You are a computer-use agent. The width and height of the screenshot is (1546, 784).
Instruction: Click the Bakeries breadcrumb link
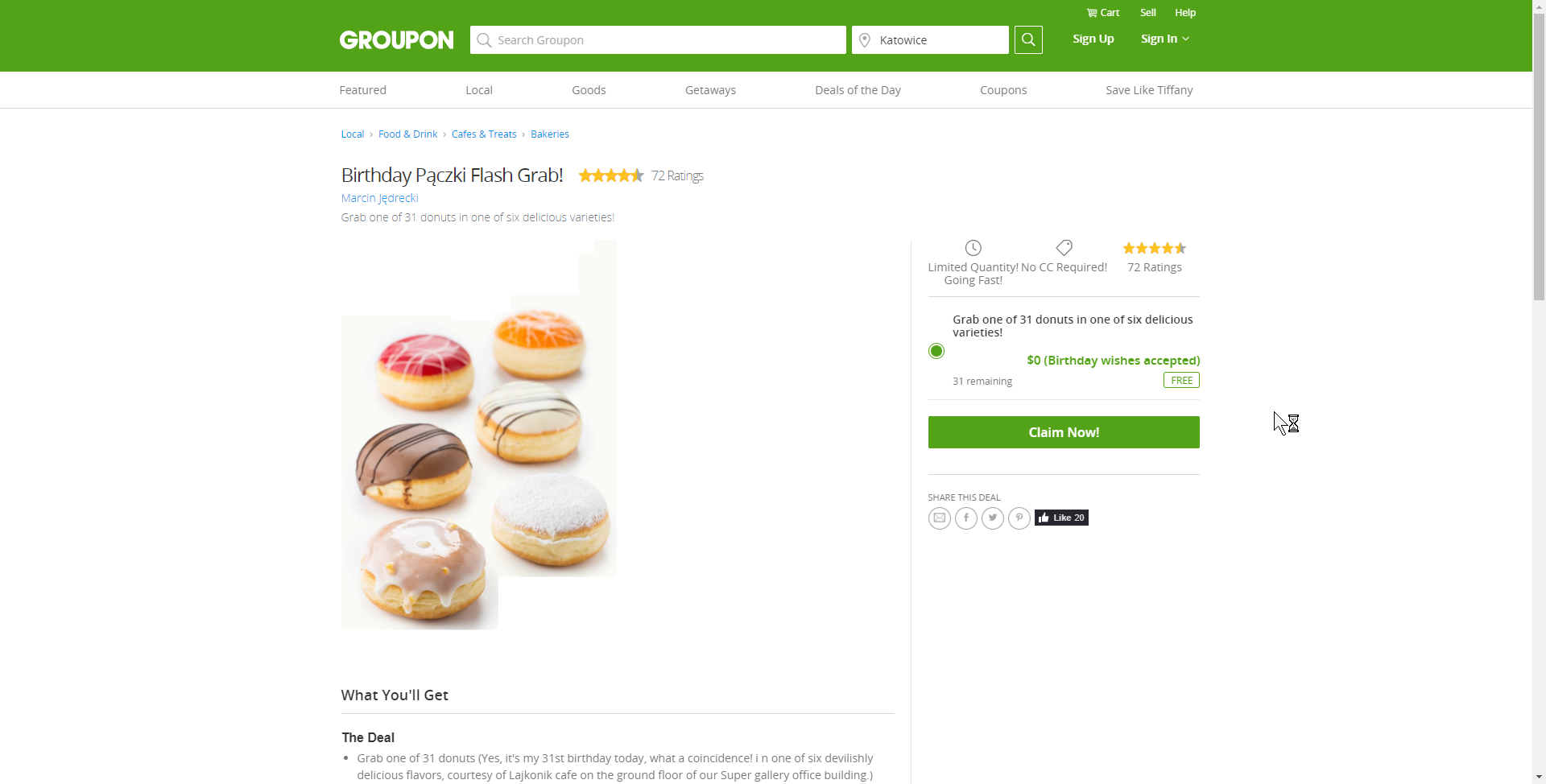point(549,134)
